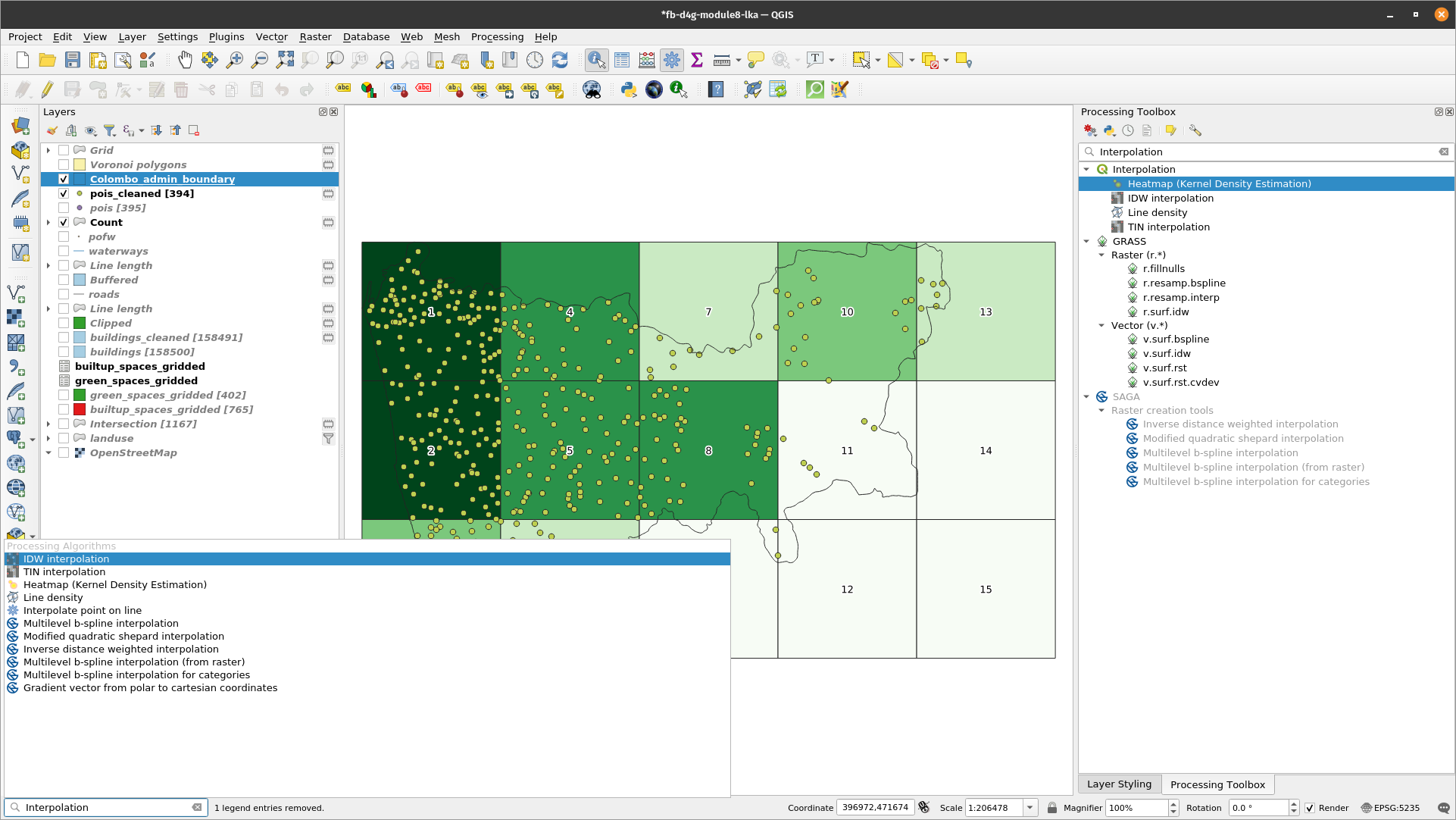
Task: Click the Plugins menu item
Action: pyautogui.click(x=225, y=36)
